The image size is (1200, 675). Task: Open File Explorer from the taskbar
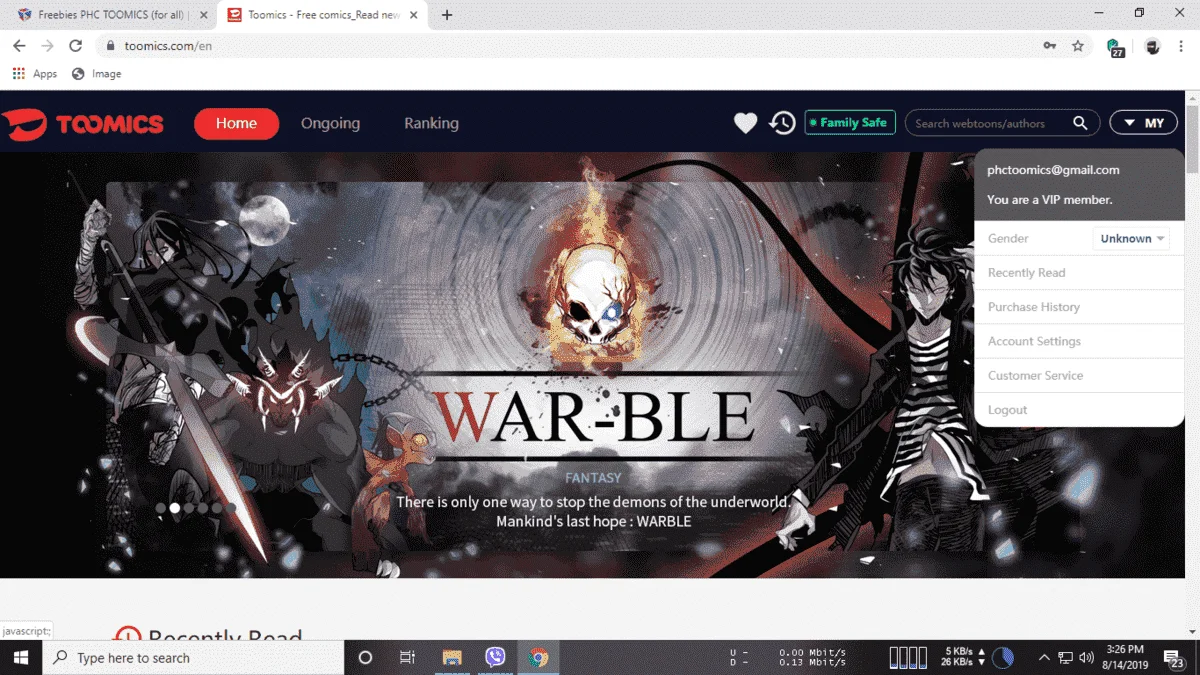pos(452,657)
